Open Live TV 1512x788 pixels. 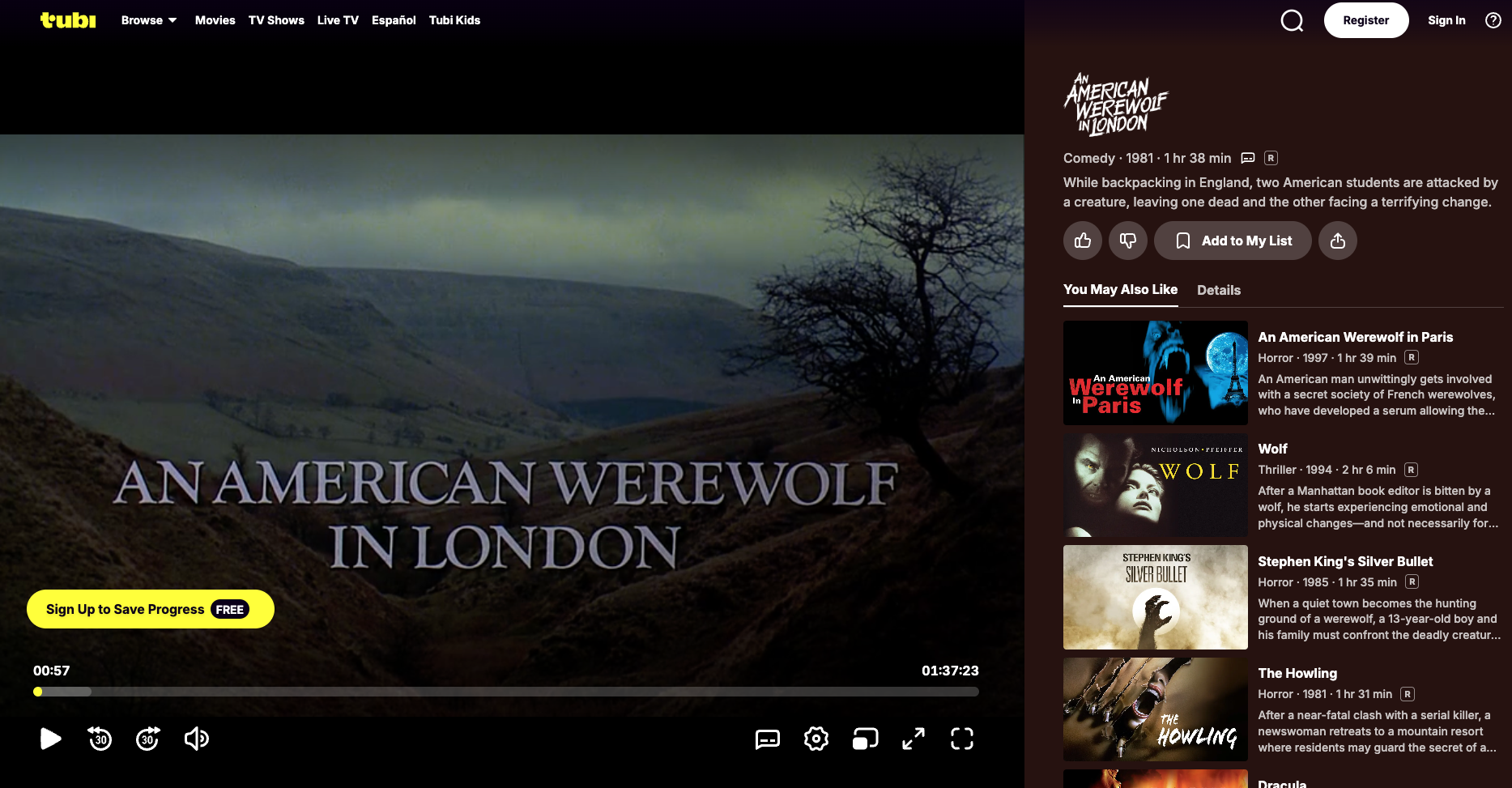click(x=338, y=20)
